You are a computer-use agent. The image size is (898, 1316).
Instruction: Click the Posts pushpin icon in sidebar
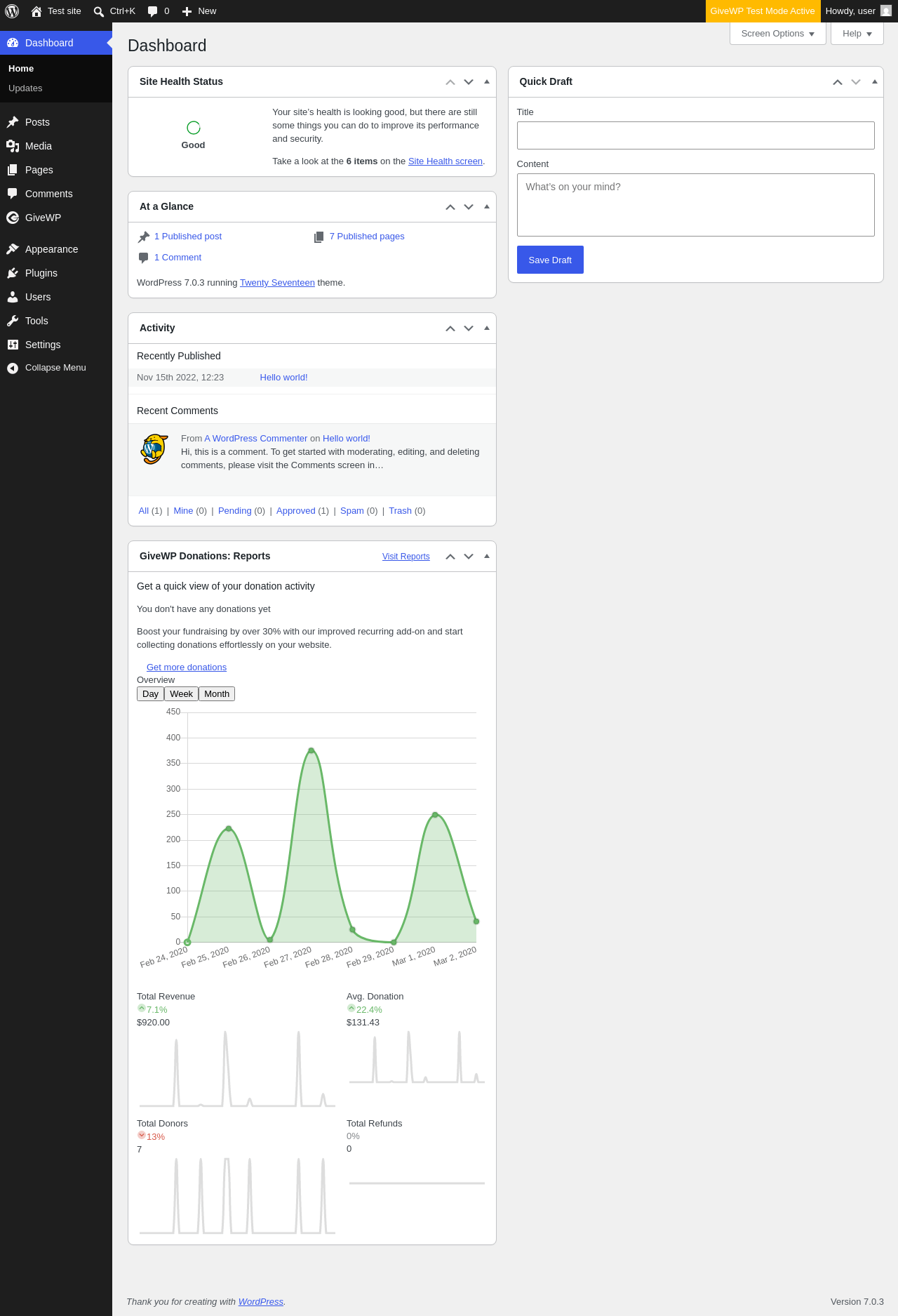(13, 122)
